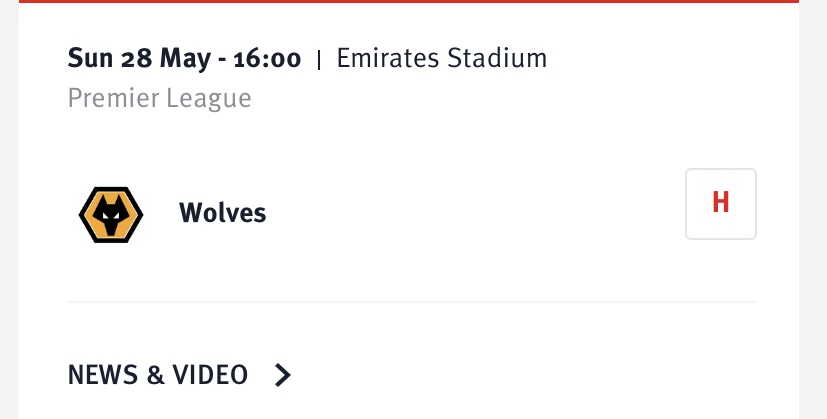Select the Wolves team name
Viewport: 827px width, 419px height.
(223, 213)
